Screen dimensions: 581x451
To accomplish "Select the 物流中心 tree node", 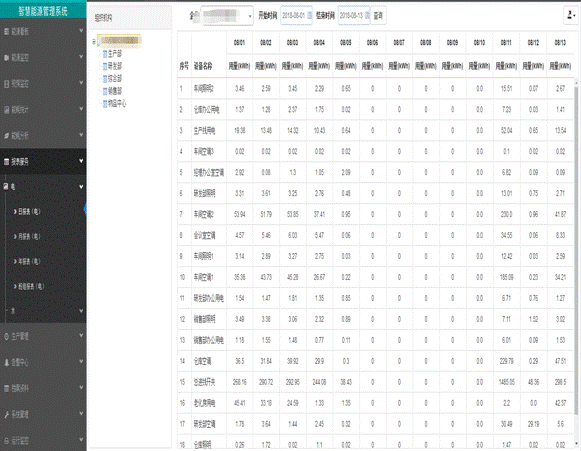I will click(x=117, y=104).
